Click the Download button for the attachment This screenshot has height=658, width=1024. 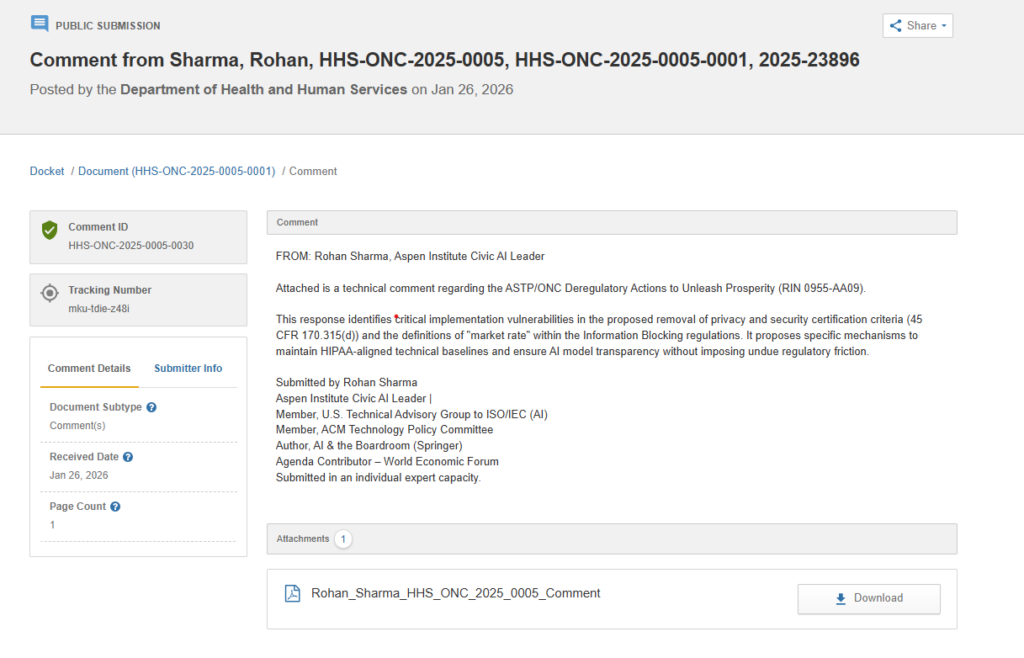pyautogui.click(x=868, y=598)
